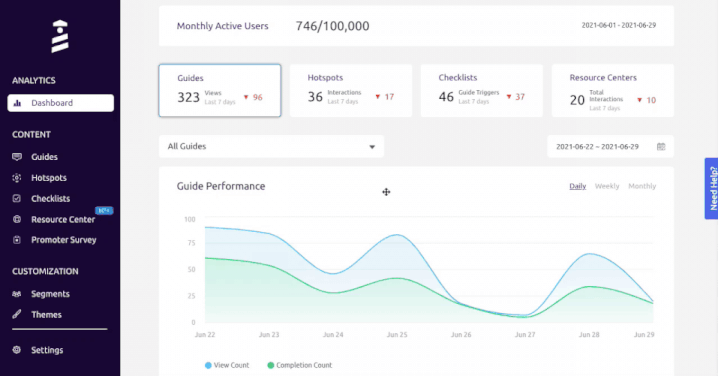Image resolution: width=718 pixels, height=376 pixels.
Task: Open the Need Help? side tab
Action: point(712,189)
